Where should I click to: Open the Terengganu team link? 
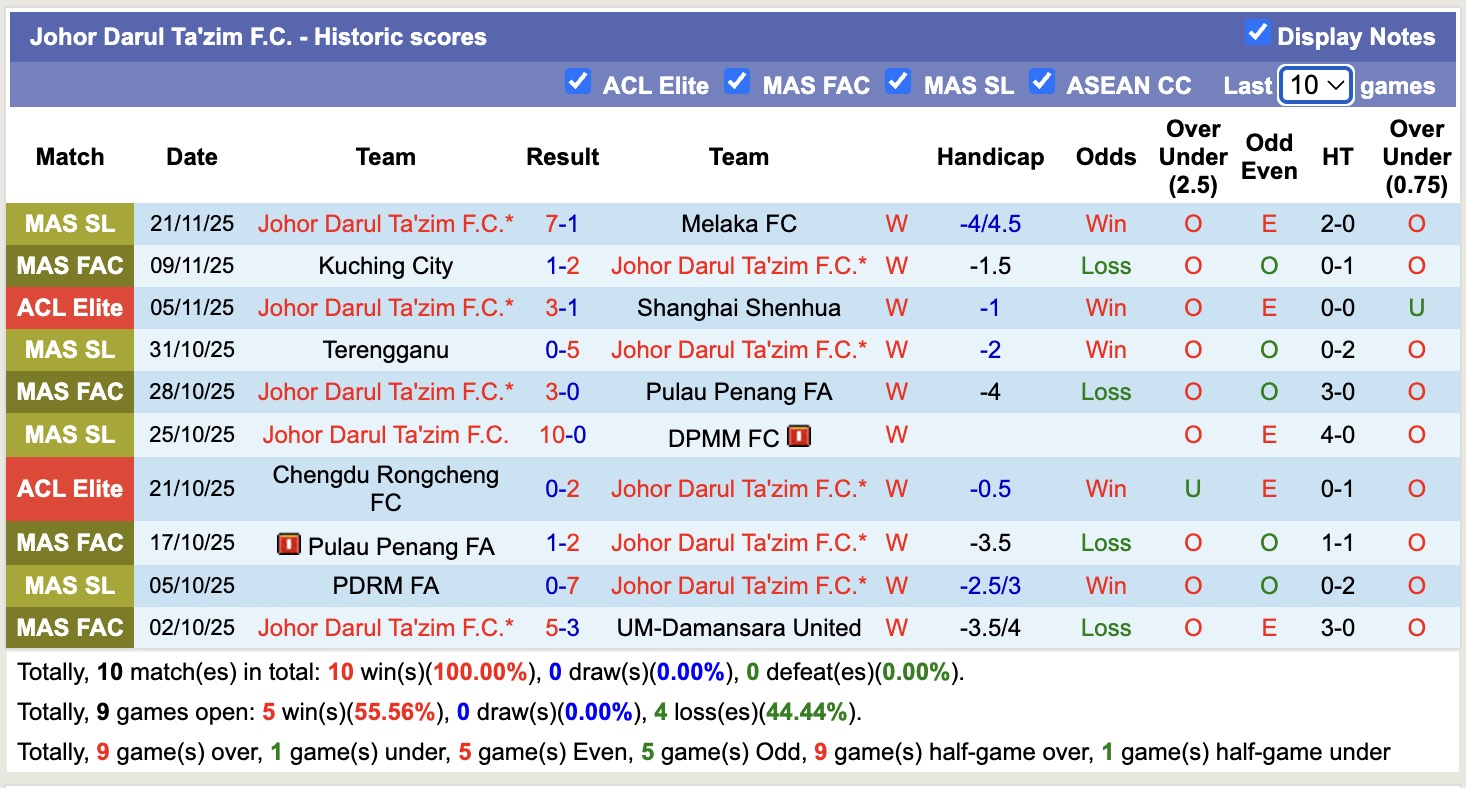pyautogui.click(x=385, y=349)
